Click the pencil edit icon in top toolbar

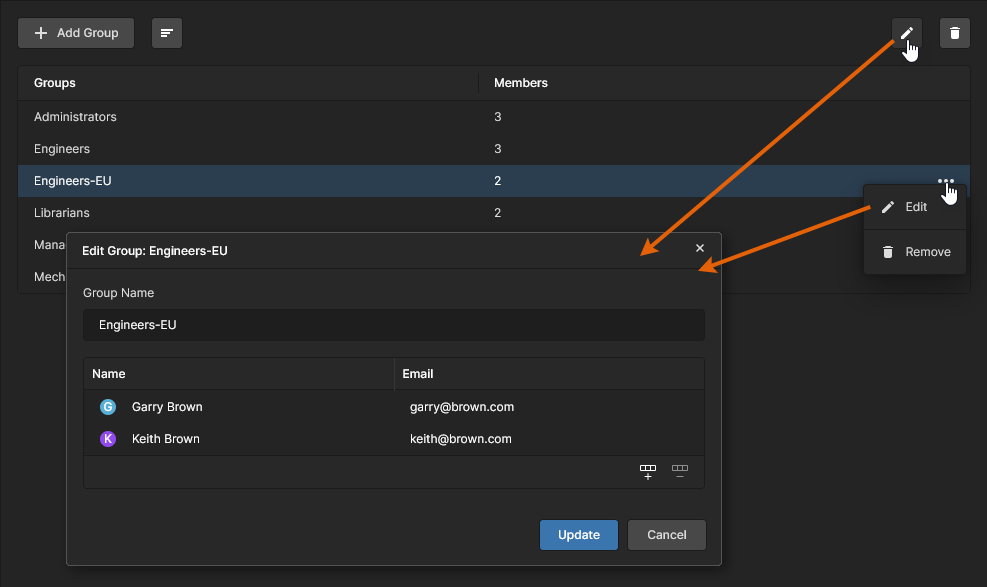(x=906, y=33)
